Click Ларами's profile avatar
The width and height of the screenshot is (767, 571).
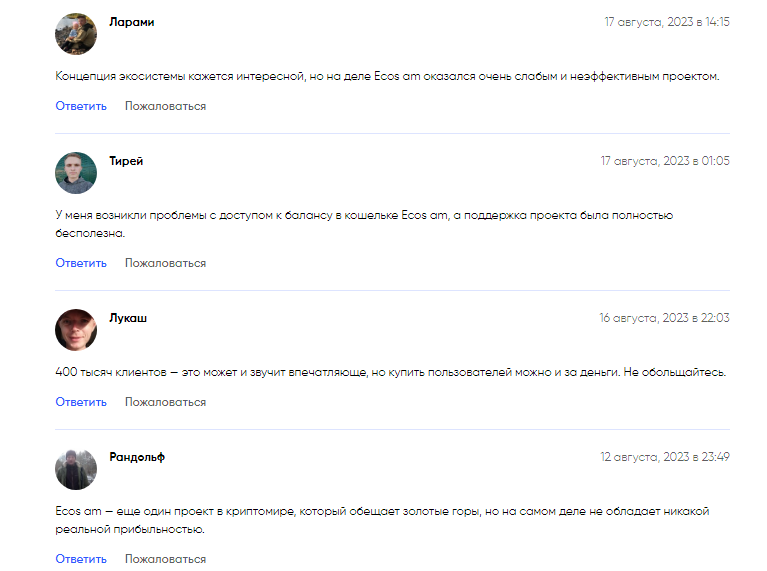click(76, 34)
